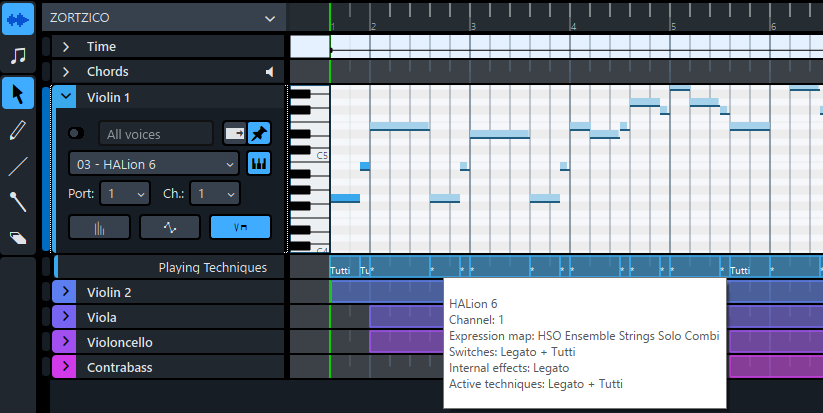Click the Chords track label
823x413 pixels.
click(108, 72)
